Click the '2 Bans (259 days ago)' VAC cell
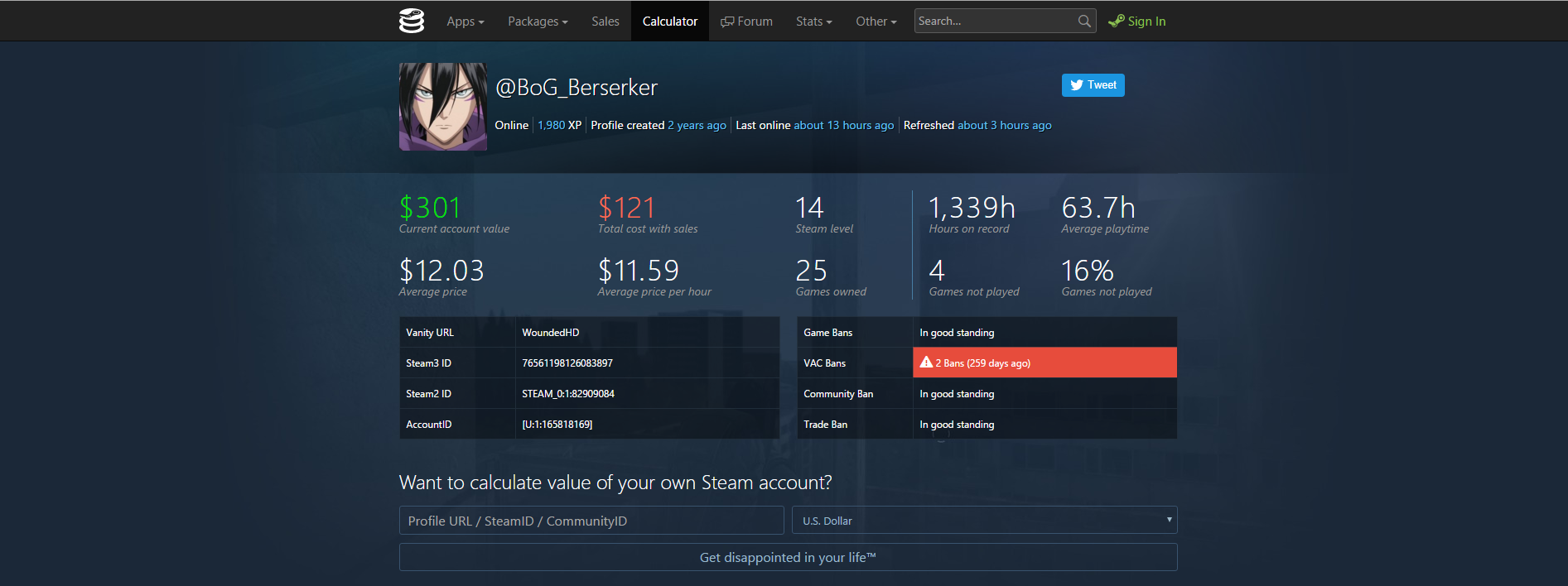Viewport: 1568px width, 586px height. (1045, 363)
